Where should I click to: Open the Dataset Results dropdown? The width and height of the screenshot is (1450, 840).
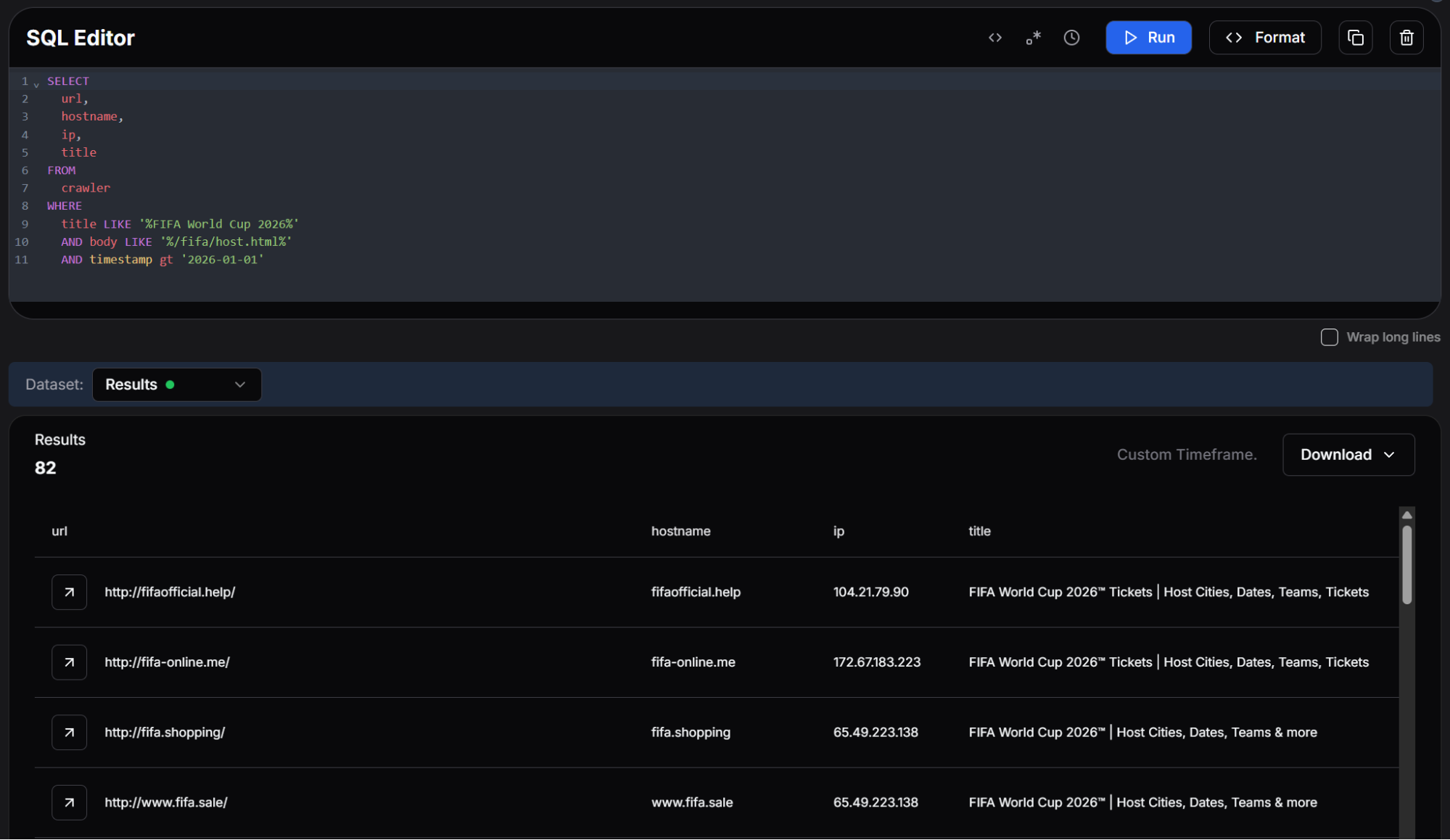(x=176, y=384)
